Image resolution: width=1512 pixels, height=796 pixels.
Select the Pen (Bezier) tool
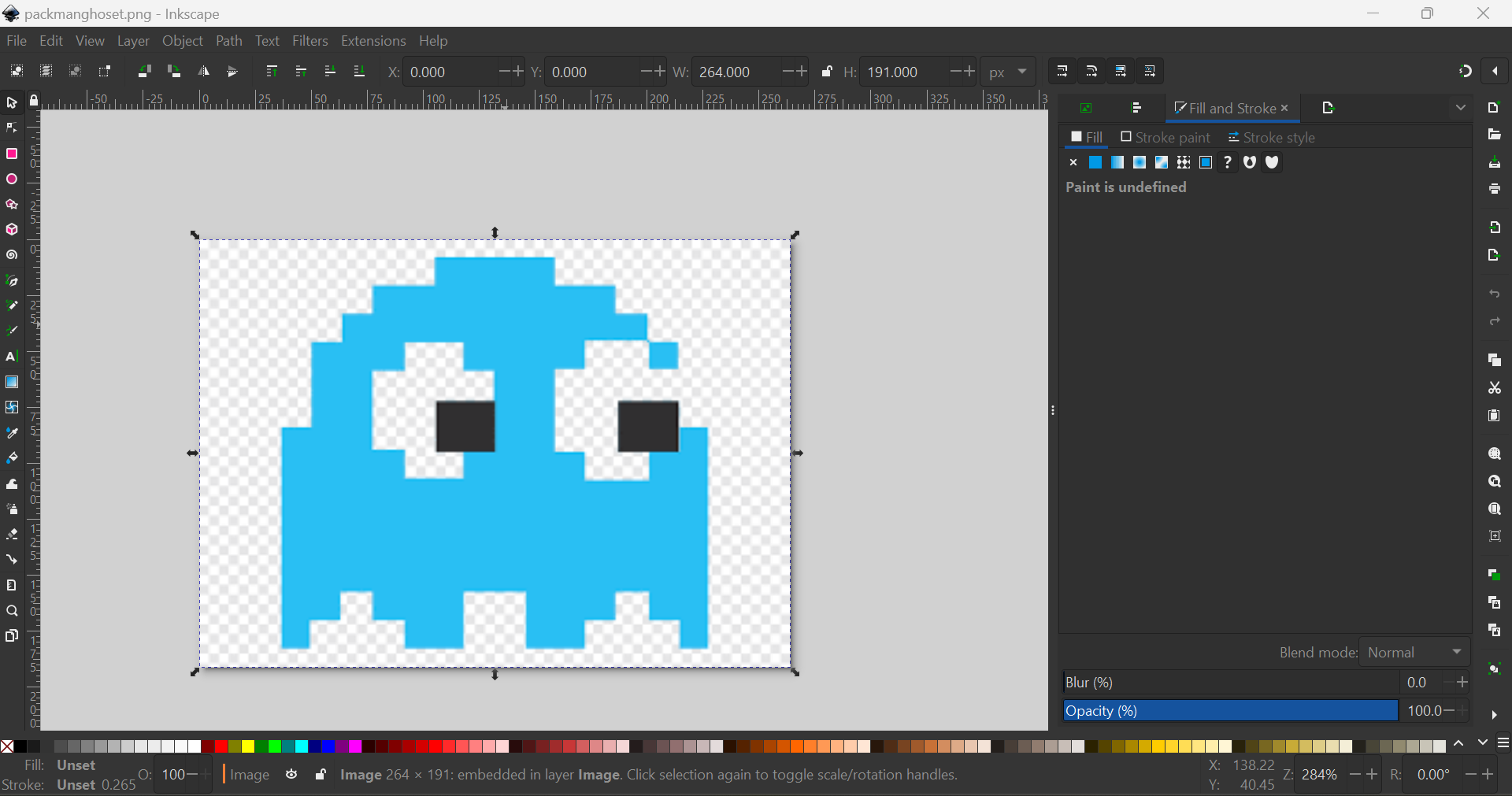click(x=12, y=281)
